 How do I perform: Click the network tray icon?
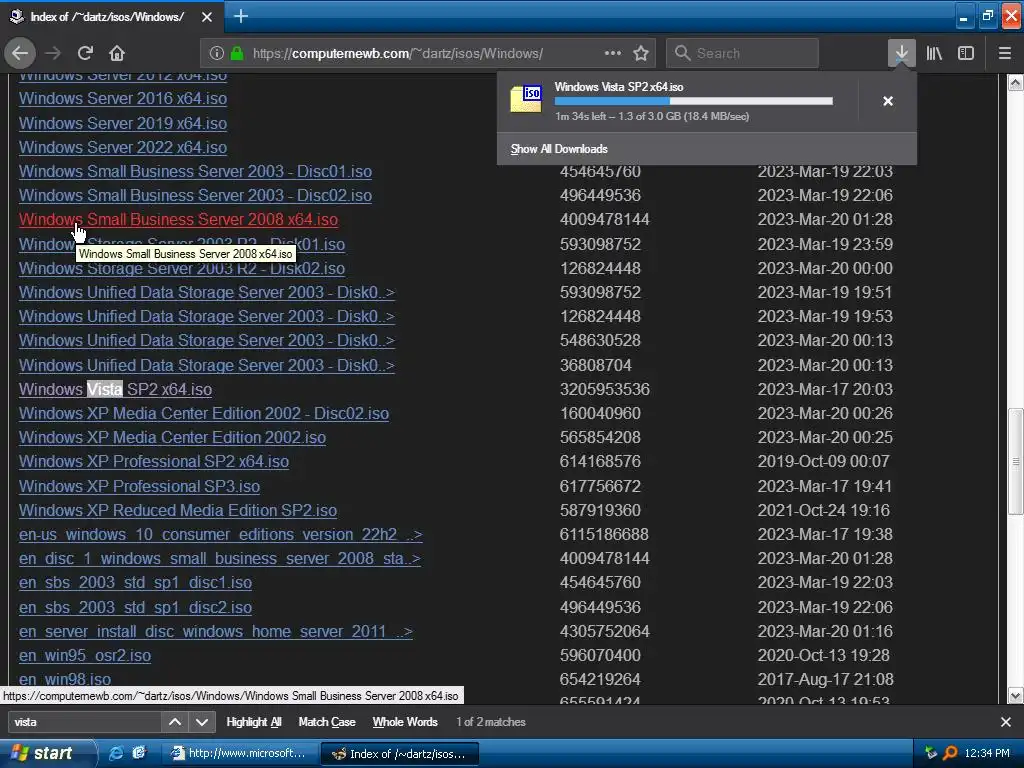point(931,753)
